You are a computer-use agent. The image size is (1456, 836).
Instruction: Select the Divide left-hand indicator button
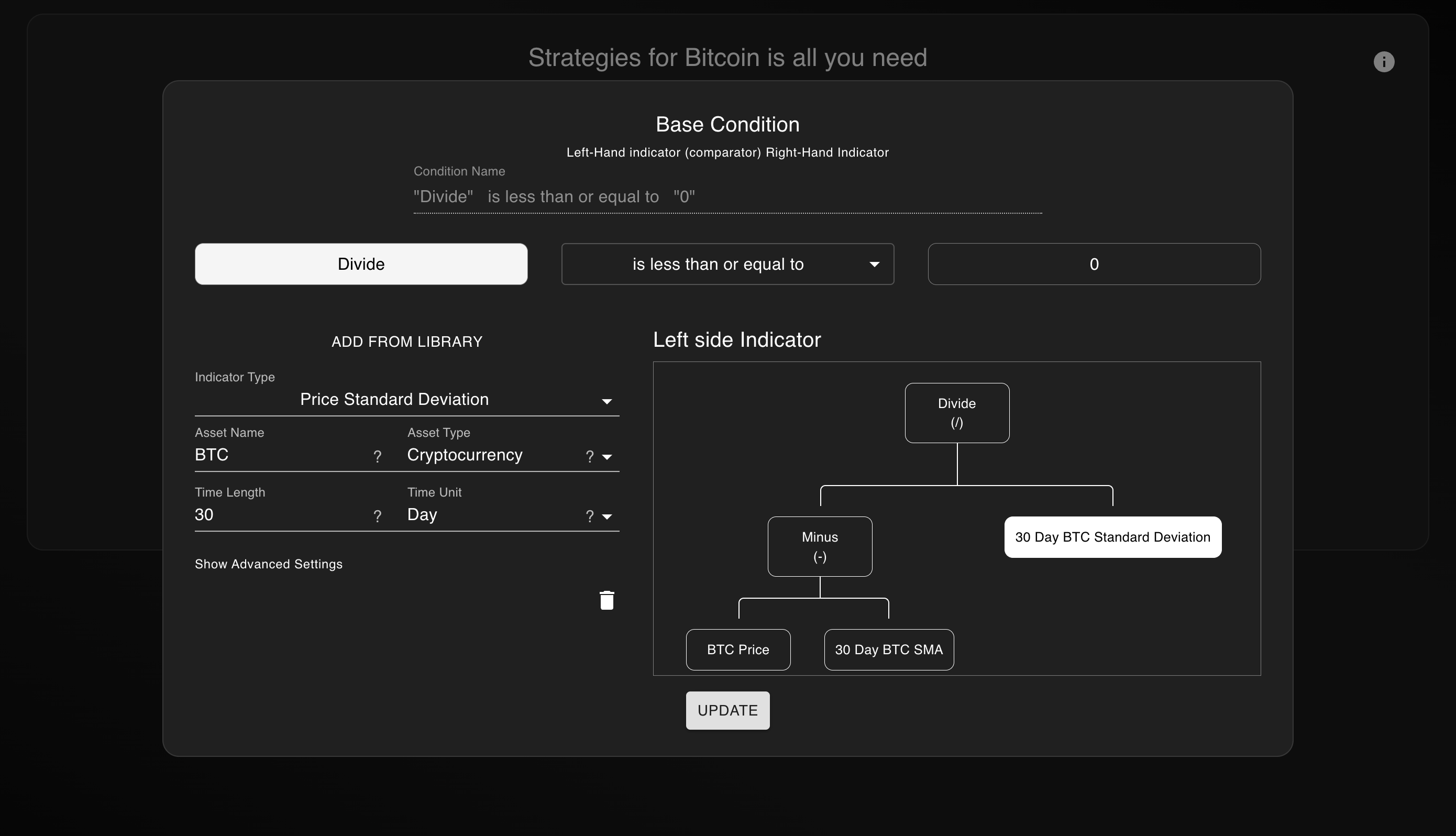point(360,263)
